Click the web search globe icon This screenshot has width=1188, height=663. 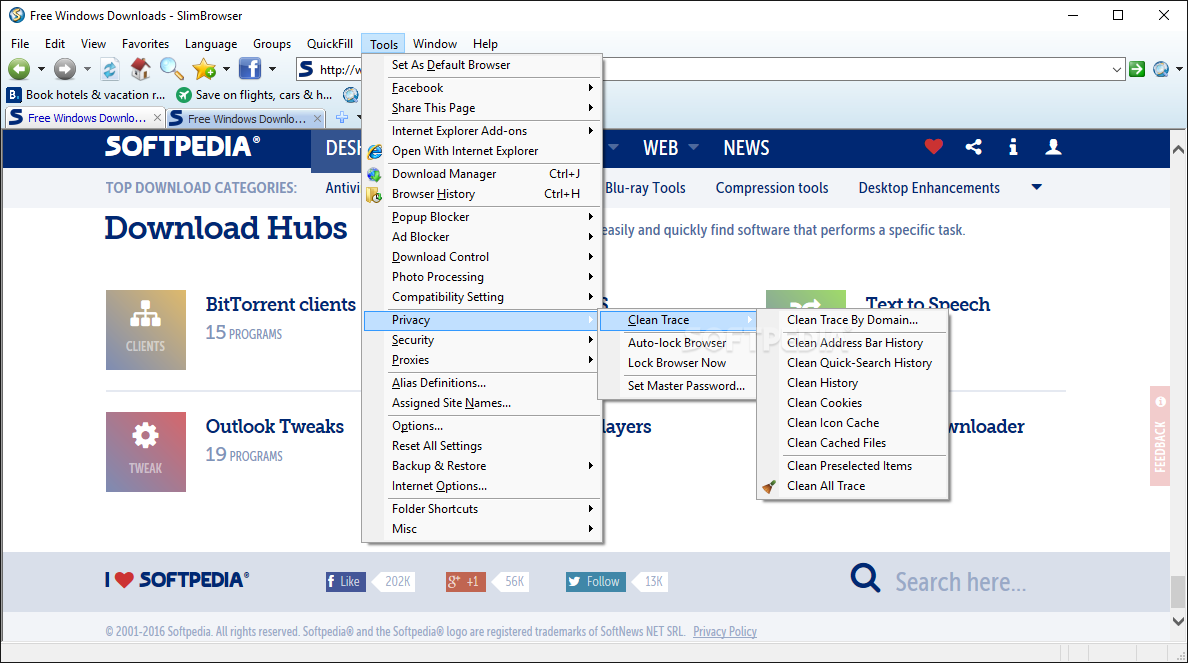(1160, 69)
